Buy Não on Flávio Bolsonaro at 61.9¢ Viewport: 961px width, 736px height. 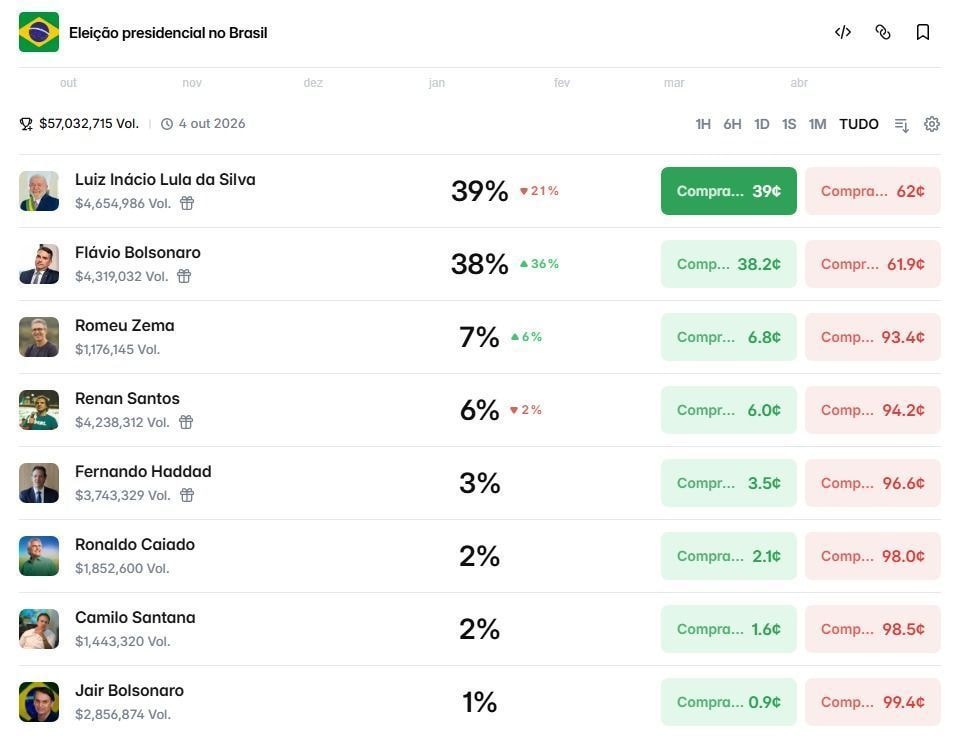click(x=872, y=264)
